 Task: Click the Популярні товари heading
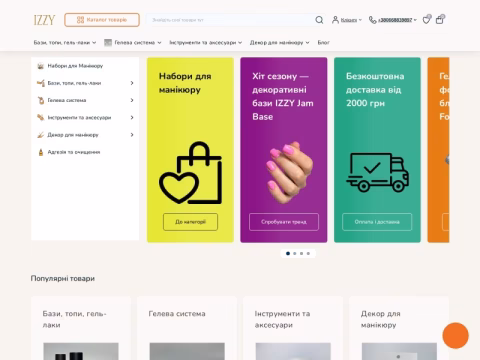63,278
